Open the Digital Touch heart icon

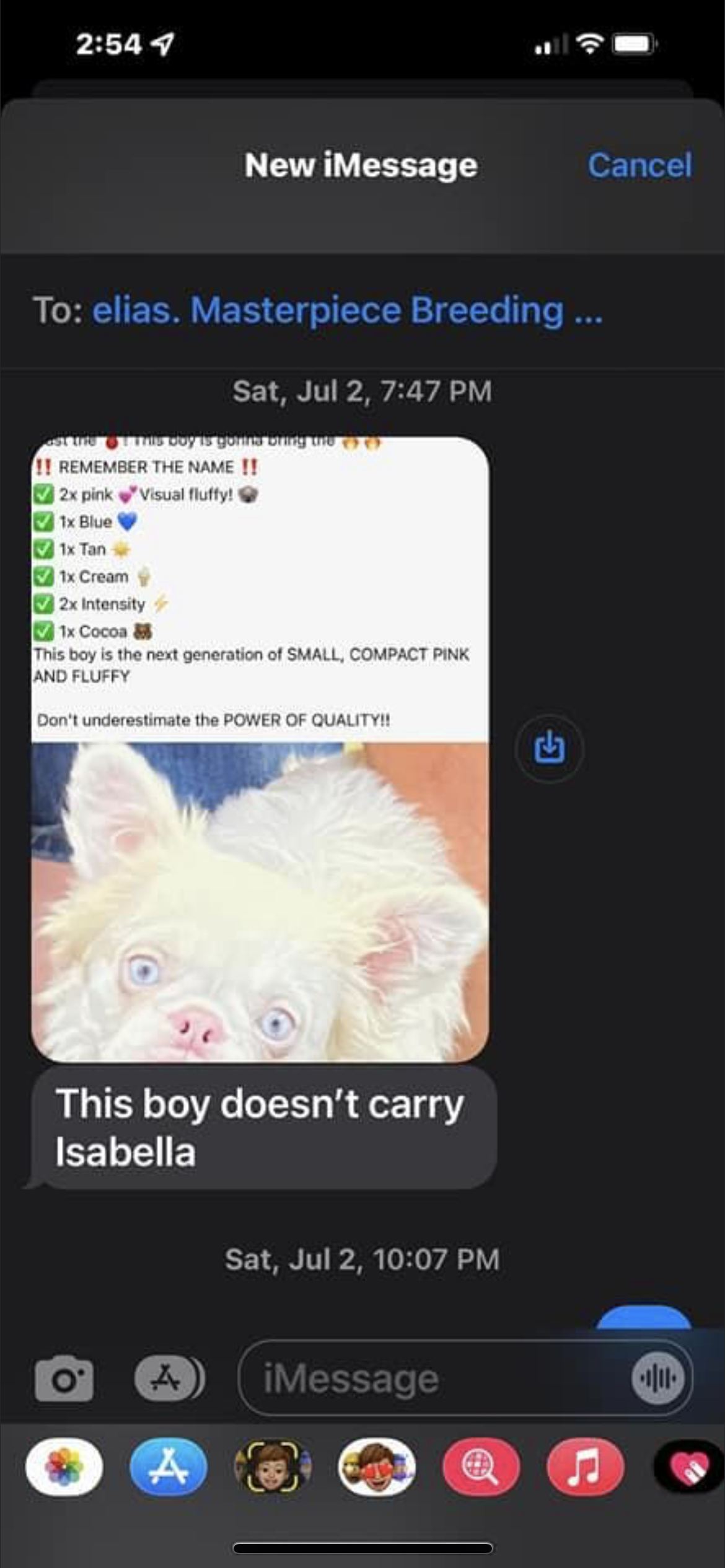click(x=689, y=1466)
